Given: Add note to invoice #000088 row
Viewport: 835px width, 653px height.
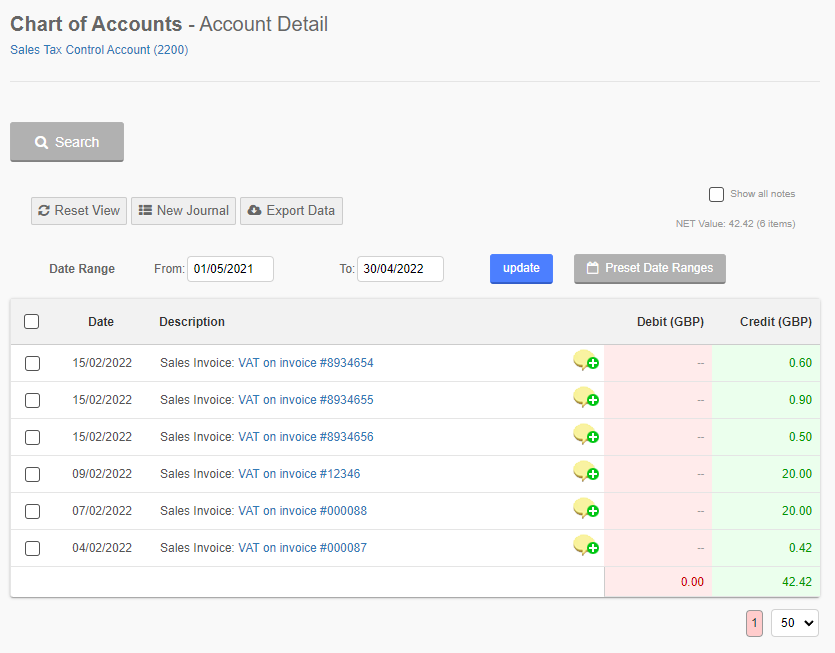Looking at the screenshot, I should (x=586, y=509).
